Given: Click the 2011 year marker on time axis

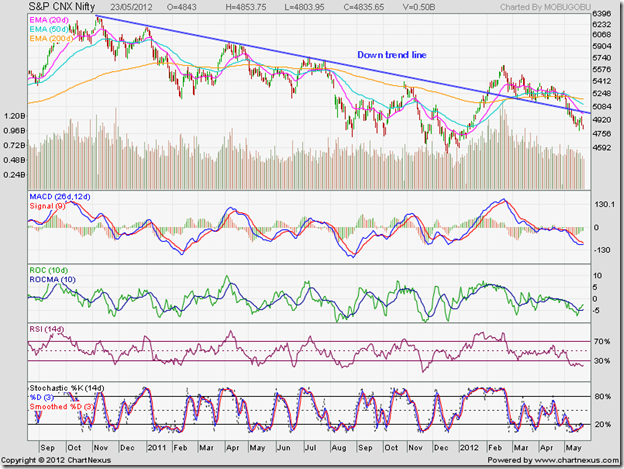Looking at the screenshot, I should tap(156, 448).
